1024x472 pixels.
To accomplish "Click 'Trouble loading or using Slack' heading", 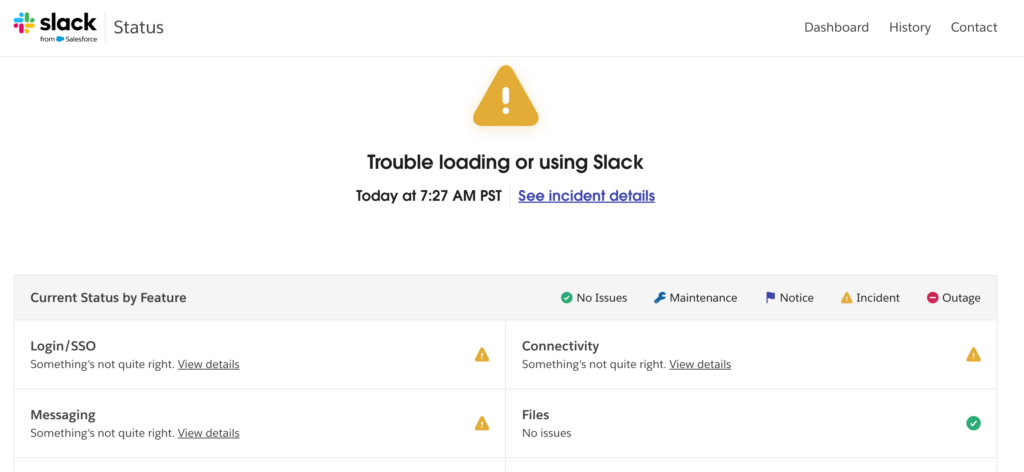I will click(505, 163).
